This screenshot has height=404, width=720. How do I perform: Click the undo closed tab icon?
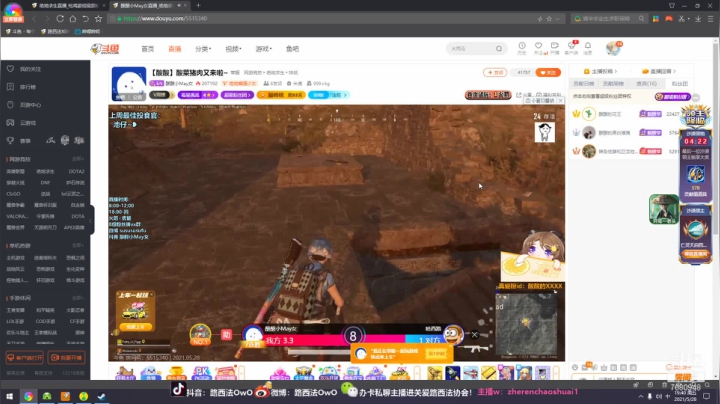[85, 19]
